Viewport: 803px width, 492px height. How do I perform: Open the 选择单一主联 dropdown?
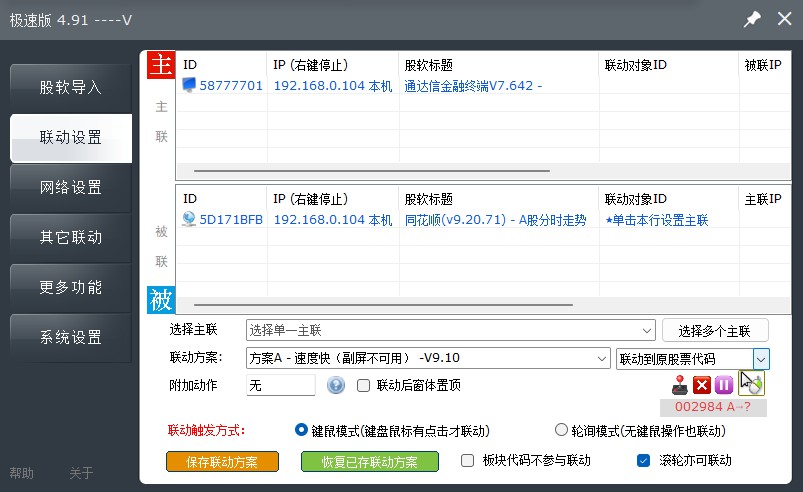(x=450, y=330)
